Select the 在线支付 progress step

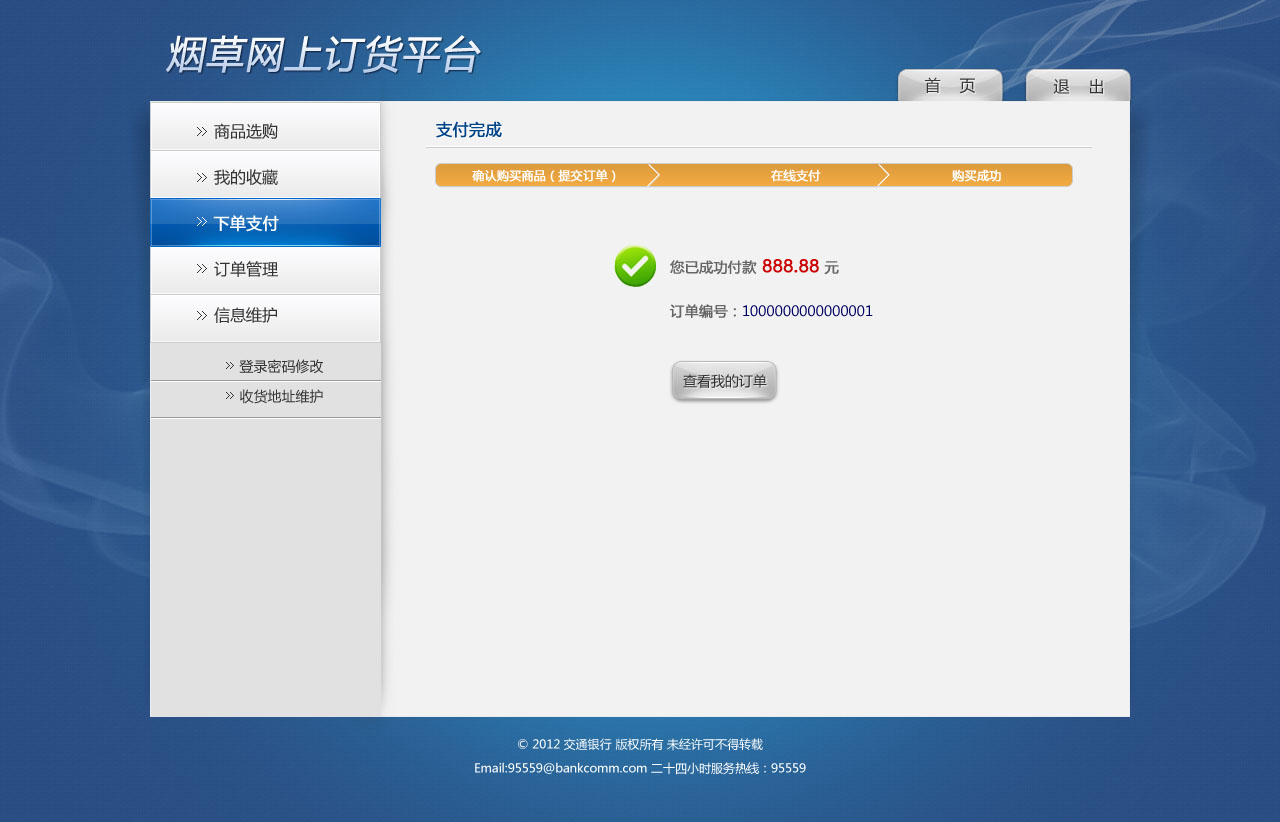coord(772,176)
